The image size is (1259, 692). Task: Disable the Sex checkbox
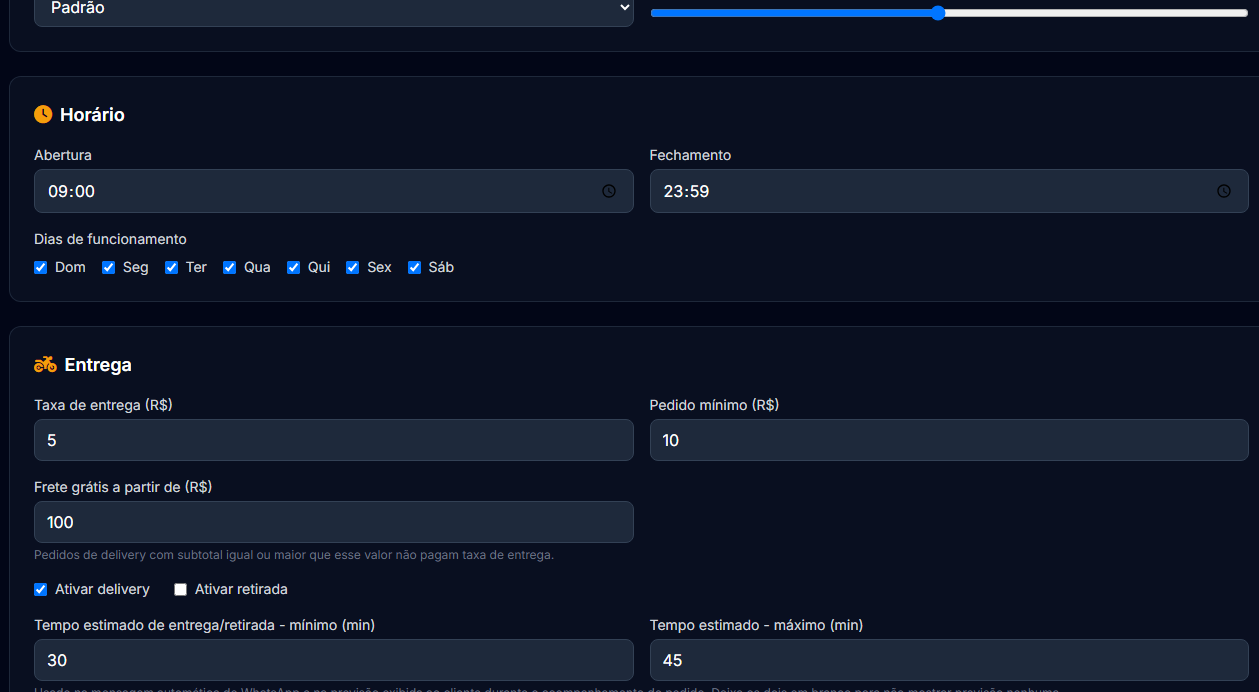[x=352, y=267]
